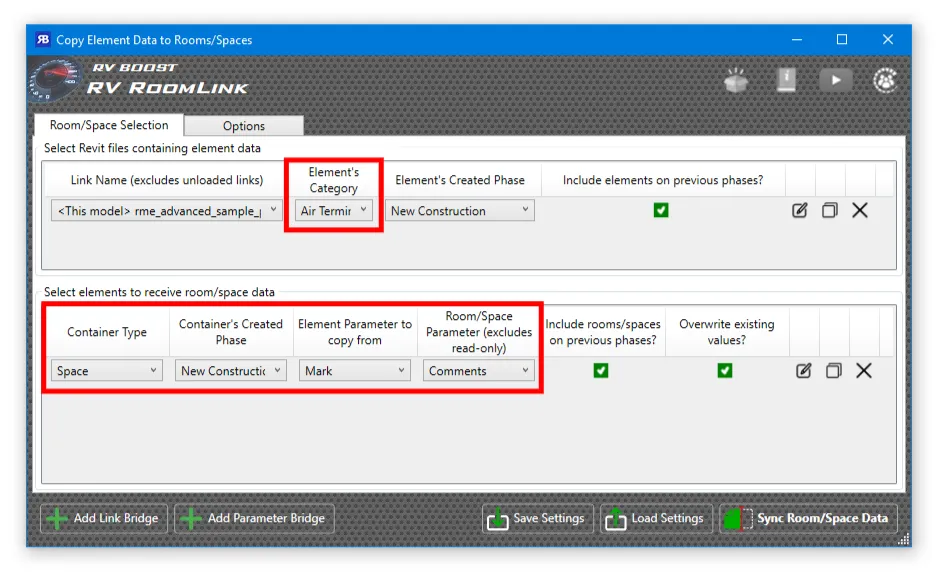Open the Comments parameter dropdown
The image size is (936, 572).
tap(479, 371)
